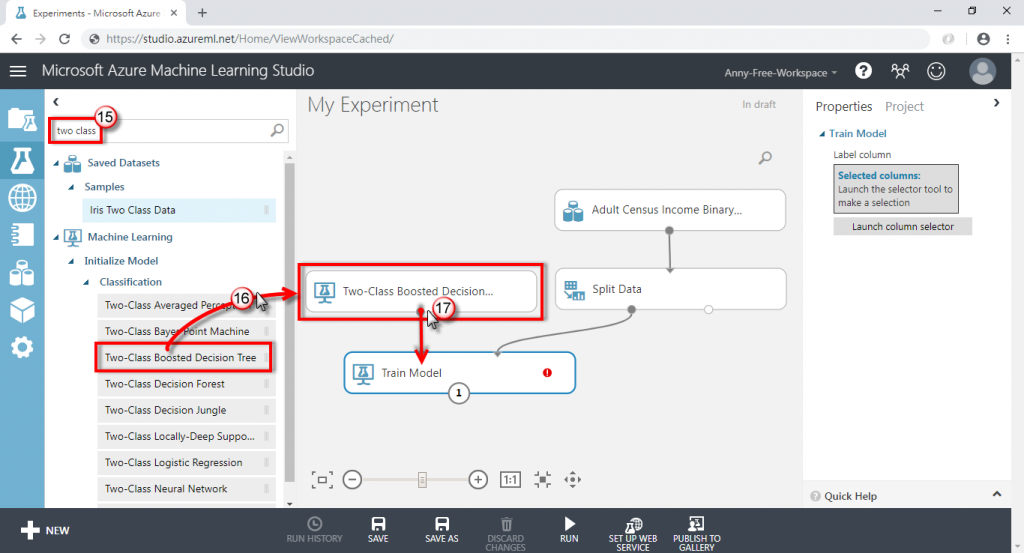Click the NEW button

[44, 530]
